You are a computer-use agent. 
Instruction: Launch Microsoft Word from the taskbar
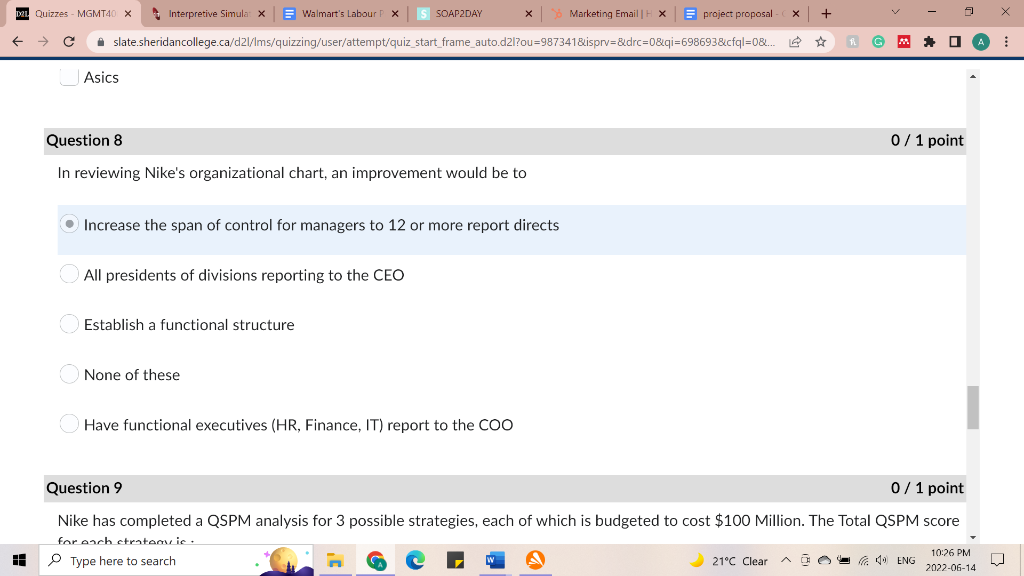pos(494,561)
